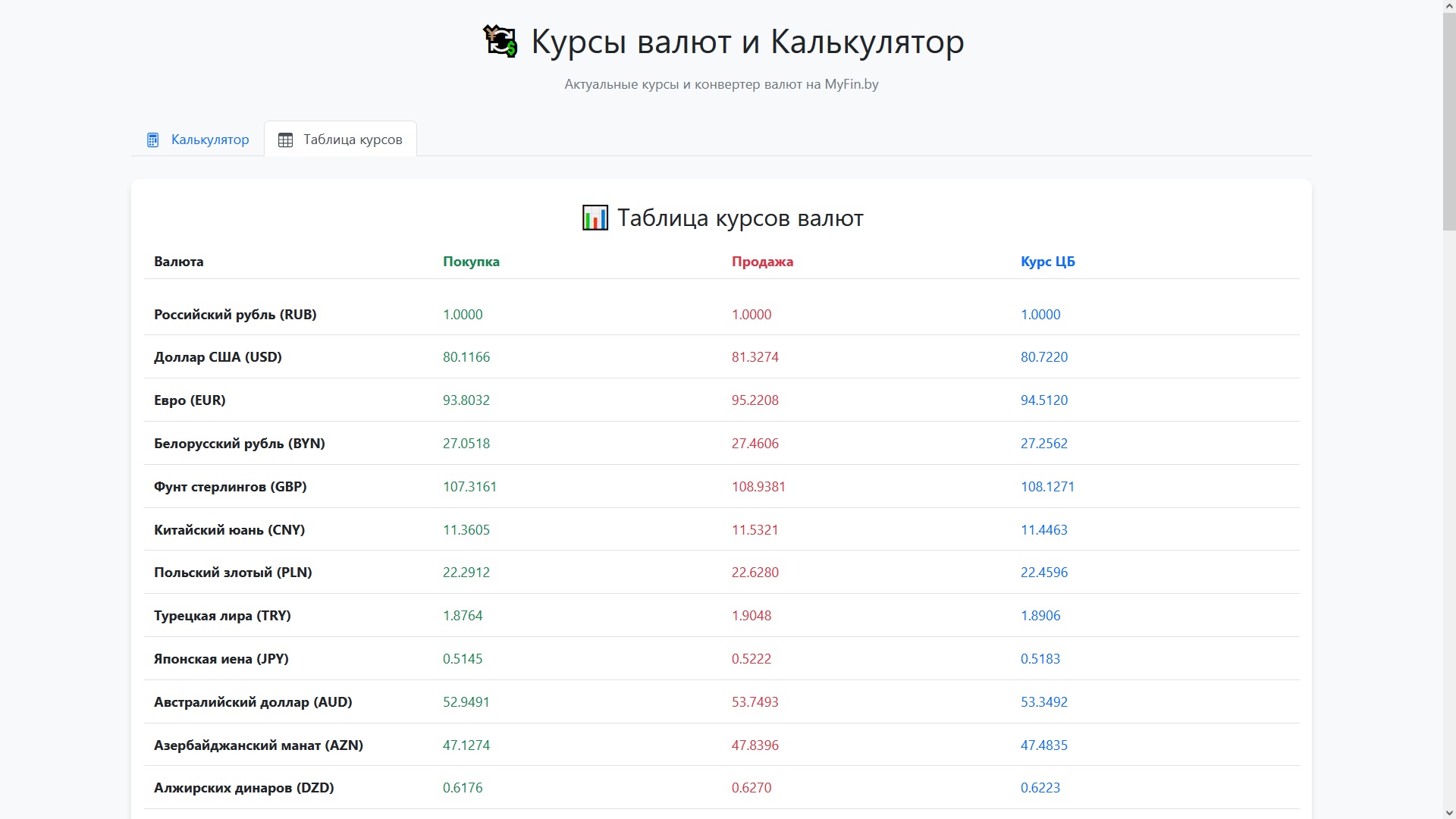
Task: Click the Курсы валют и Калькулятор heading
Action: [x=747, y=41]
